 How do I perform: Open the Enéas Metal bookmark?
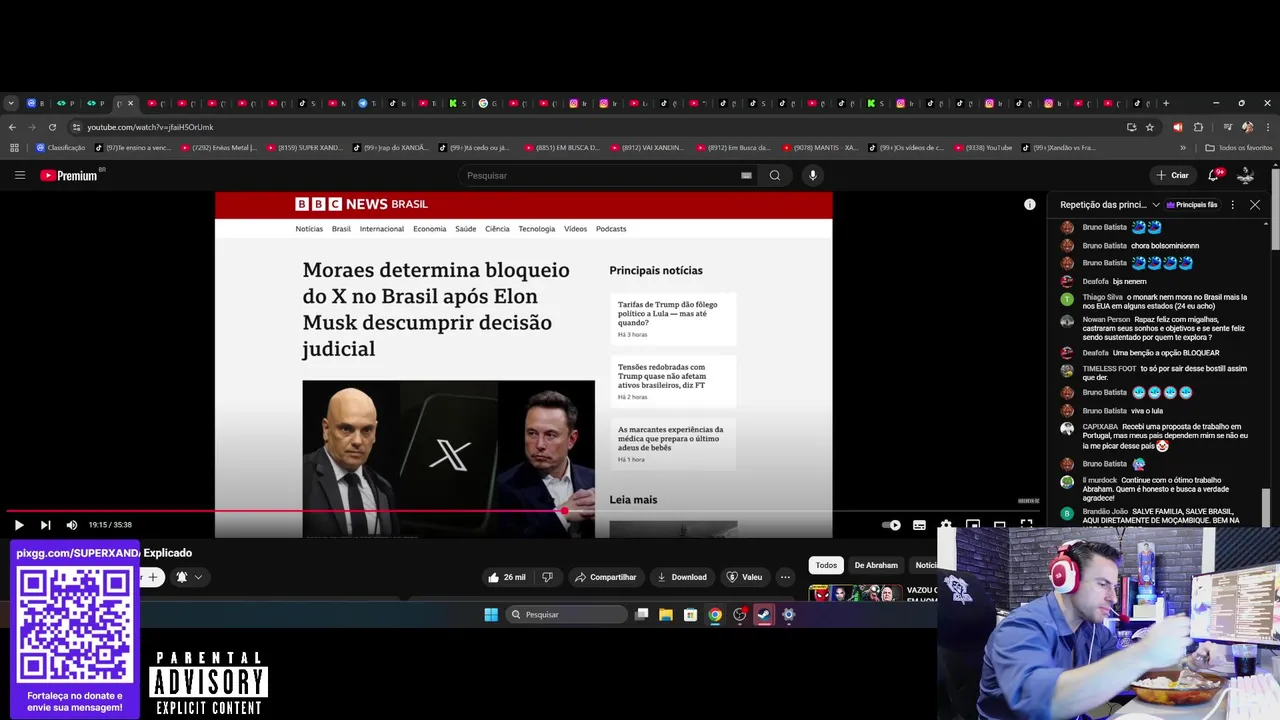[219, 148]
